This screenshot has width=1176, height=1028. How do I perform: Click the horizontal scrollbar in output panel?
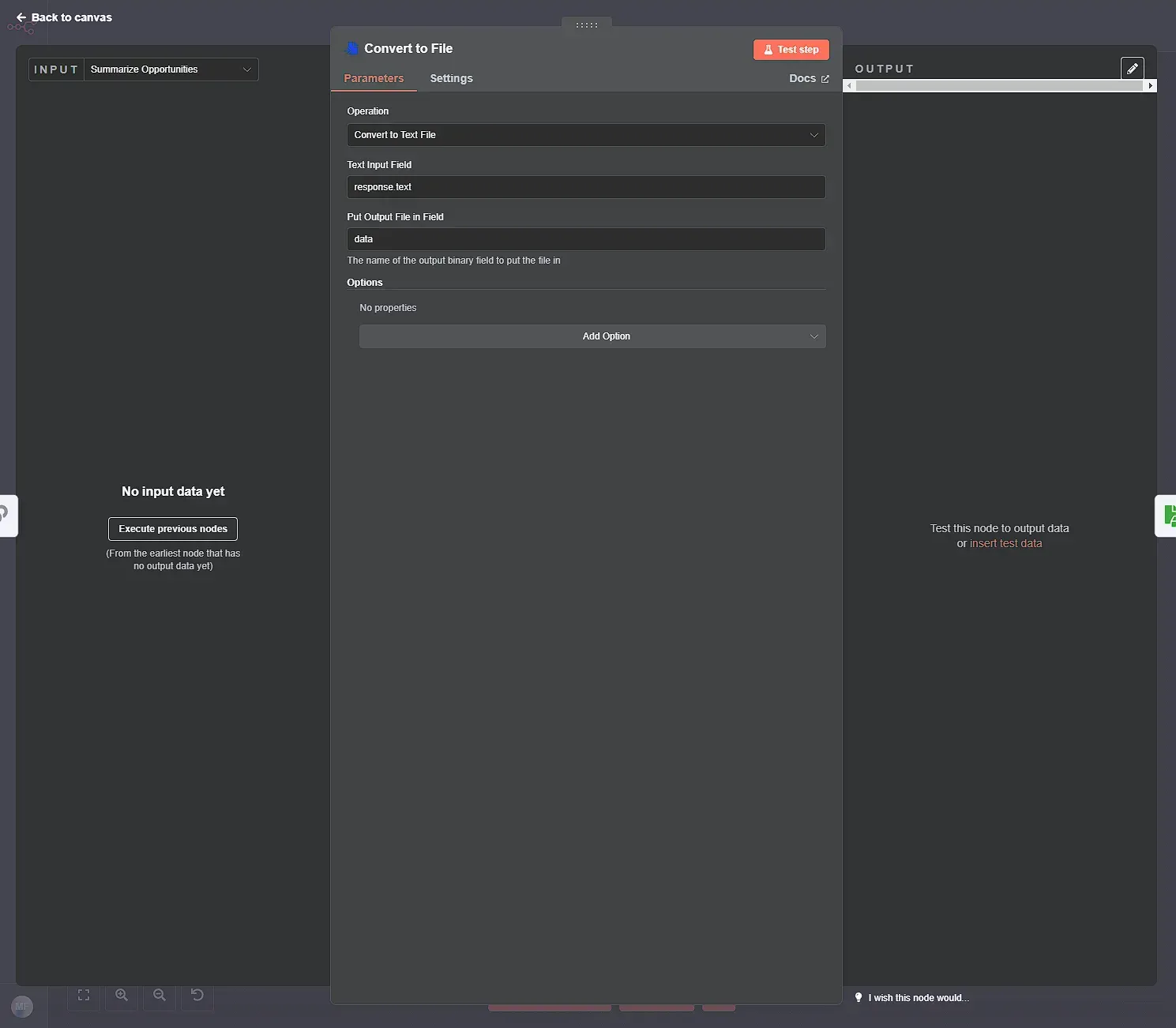[999, 85]
